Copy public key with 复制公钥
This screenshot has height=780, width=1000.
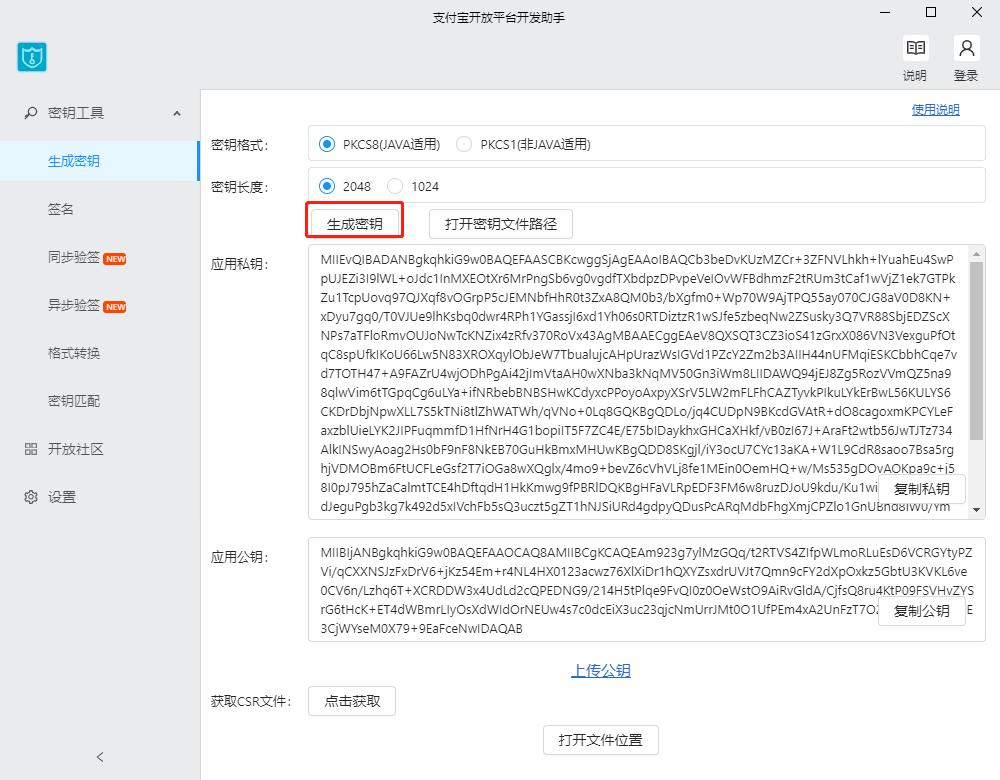click(922, 611)
